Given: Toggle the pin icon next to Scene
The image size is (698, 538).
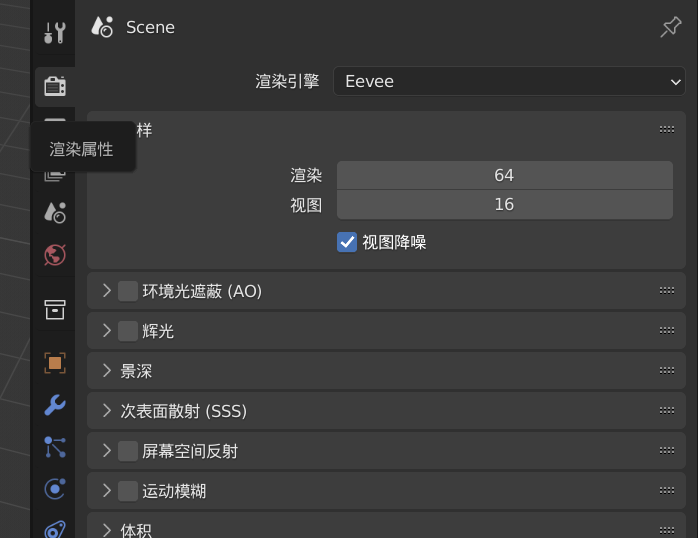Looking at the screenshot, I should (x=670, y=27).
